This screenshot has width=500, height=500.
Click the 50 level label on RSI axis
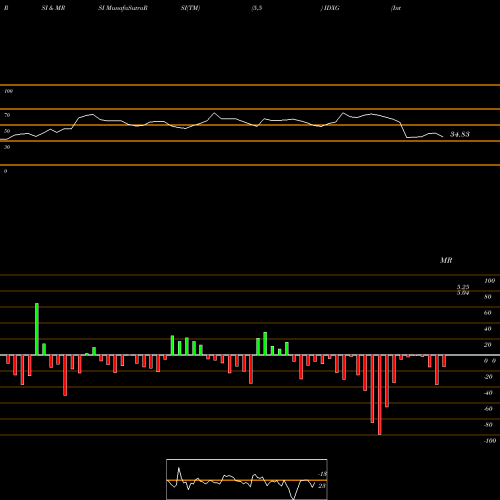(x=7, y=131)
